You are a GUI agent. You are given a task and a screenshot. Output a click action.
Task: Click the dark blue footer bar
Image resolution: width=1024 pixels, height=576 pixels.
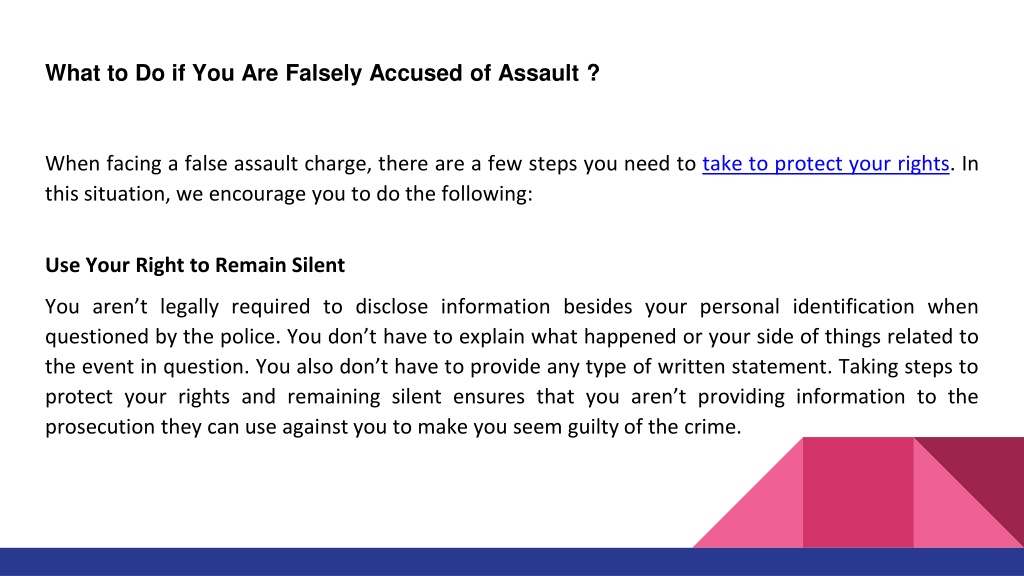tap(512, 562)
